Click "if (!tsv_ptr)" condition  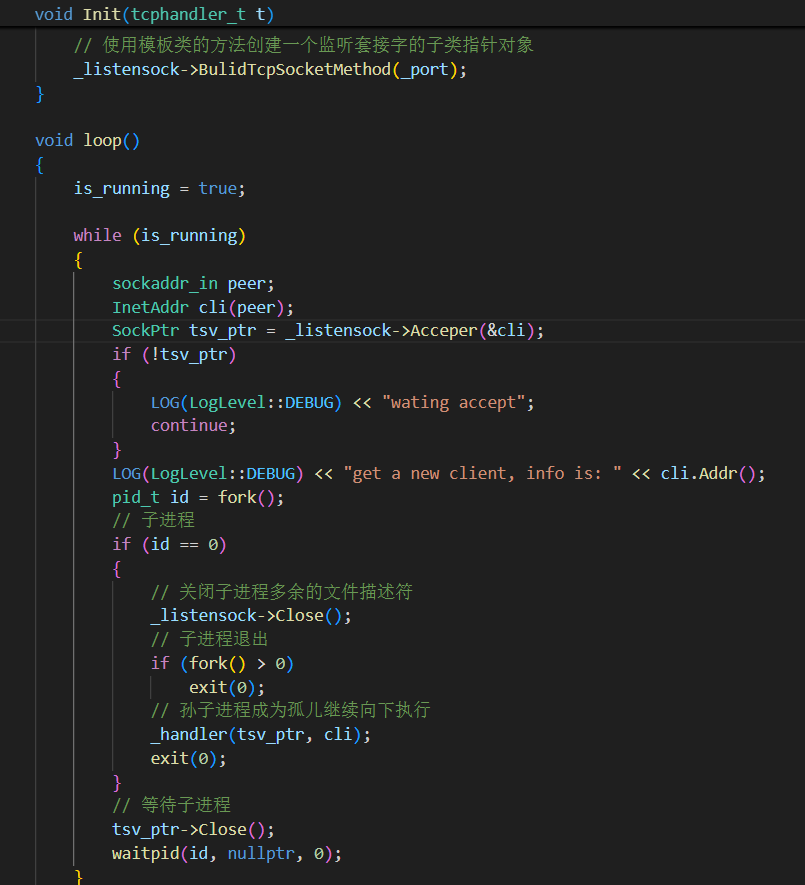pyautogui.click(x=174, y=354)
